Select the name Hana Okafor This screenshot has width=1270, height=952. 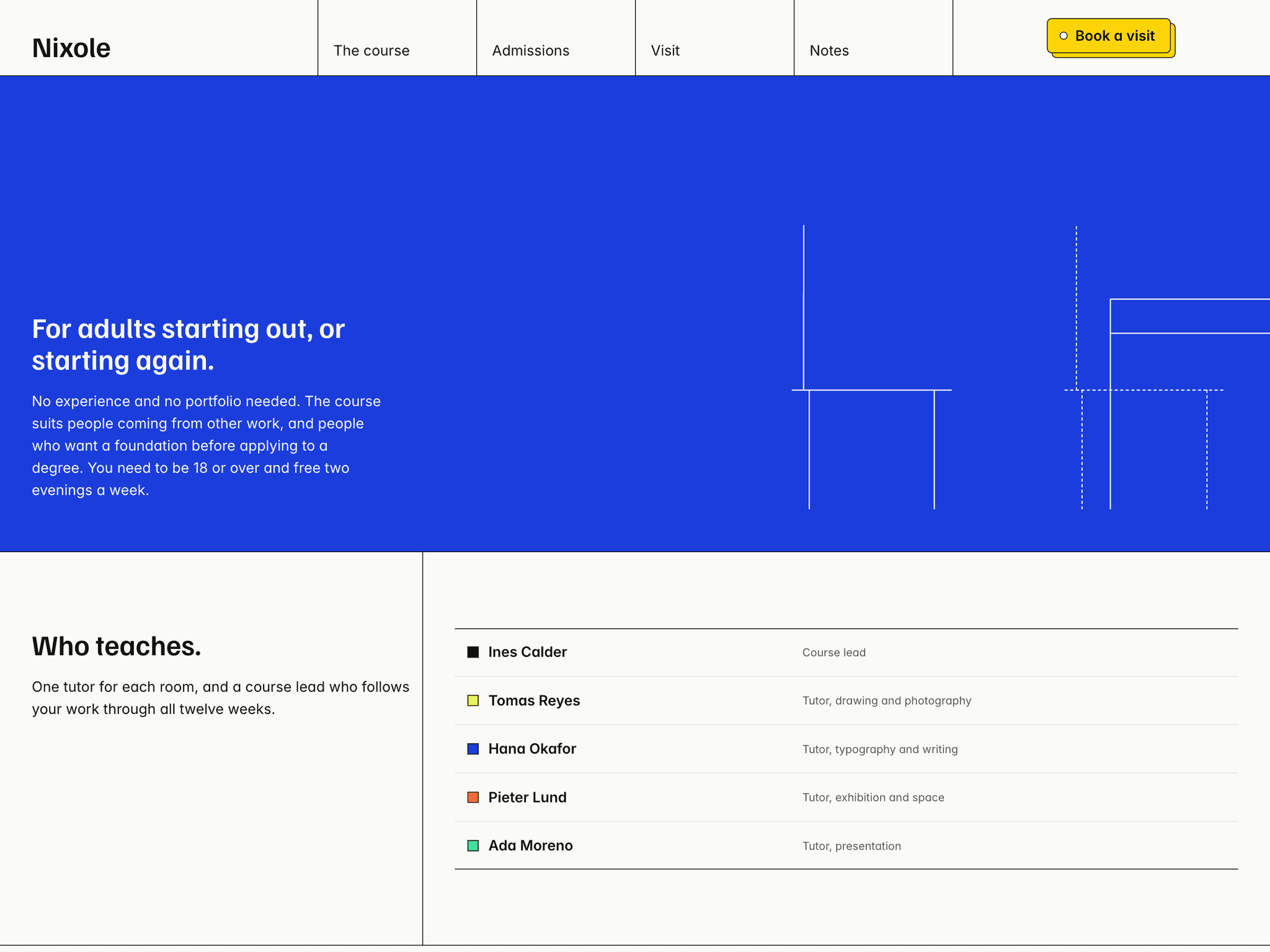tap(533, 749)
